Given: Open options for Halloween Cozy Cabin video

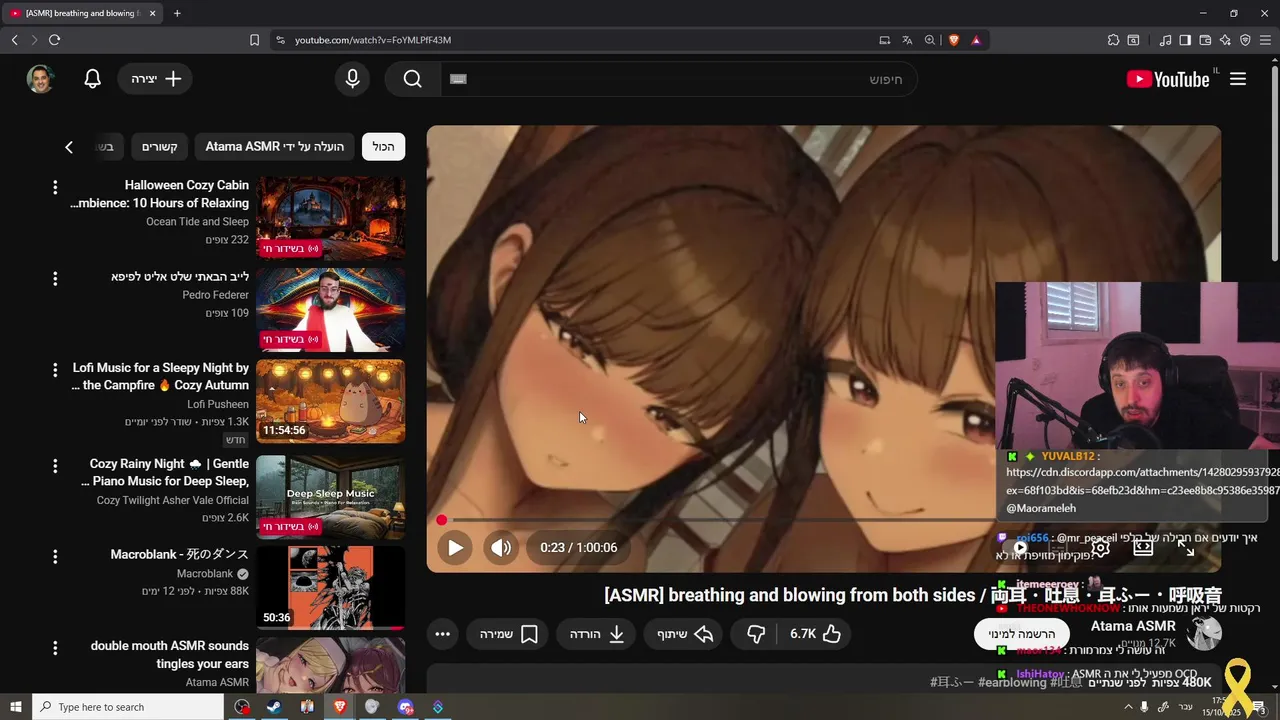Looking at the screenshot, I should 55,187.
